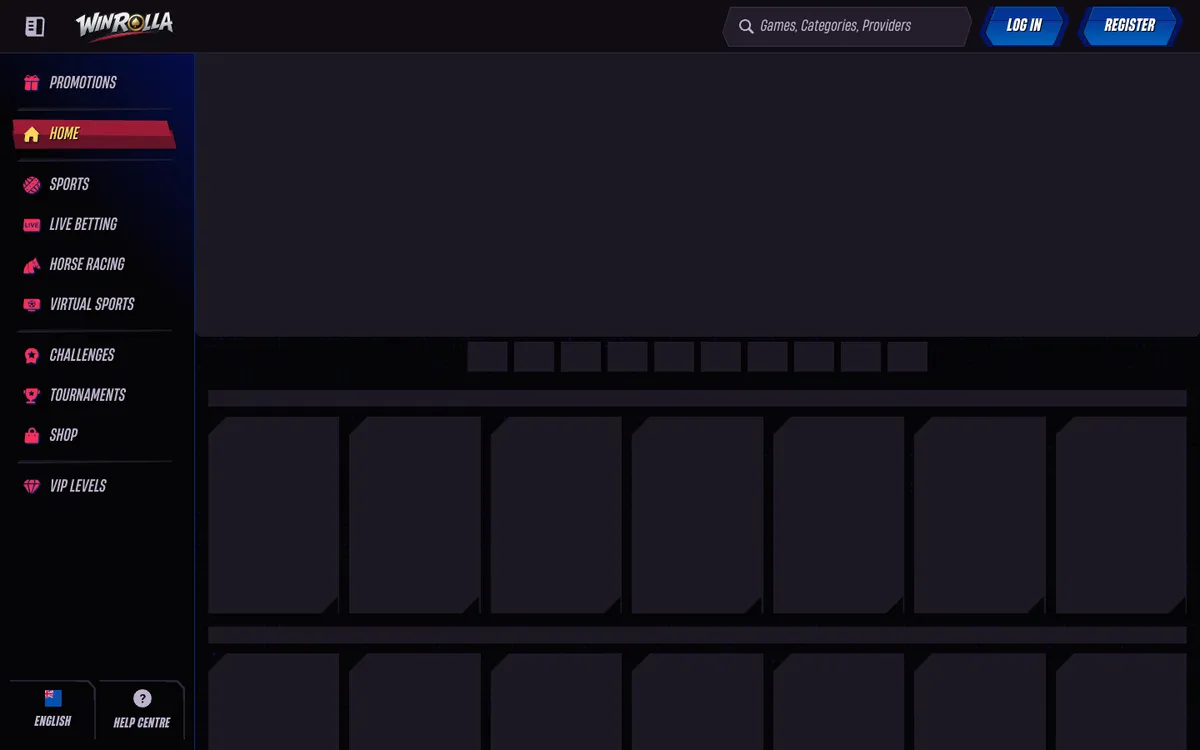This screenshot has height=750, width=1200.
Task: Click the Promotions gift icon
Action: [32, 83]
